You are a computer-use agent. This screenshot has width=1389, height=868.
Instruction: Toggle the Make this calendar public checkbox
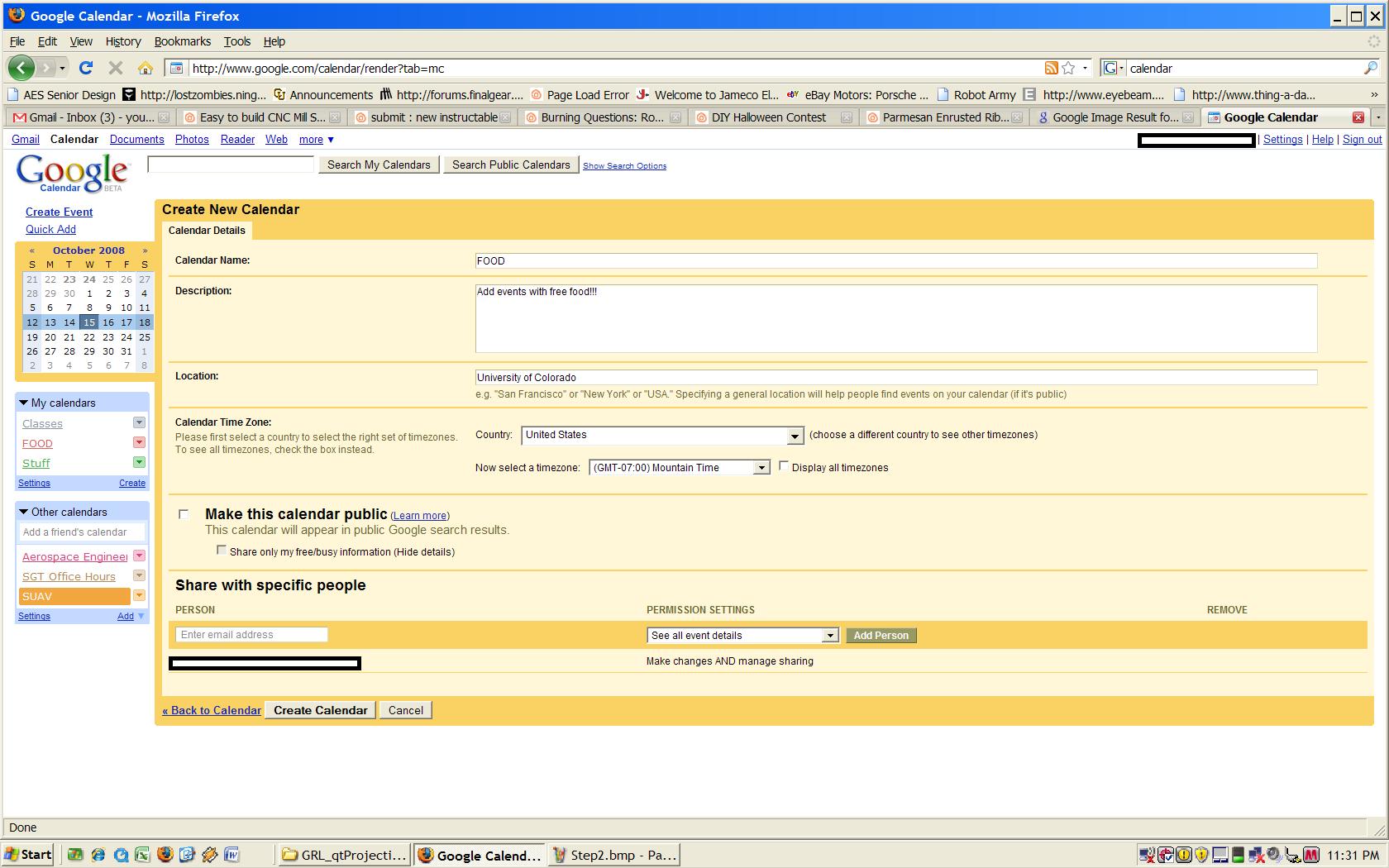pos(184,514)
